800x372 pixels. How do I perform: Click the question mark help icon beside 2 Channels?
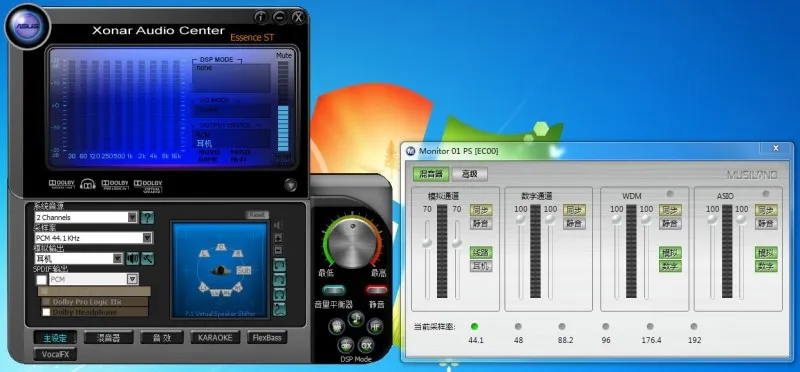(147, 218)
